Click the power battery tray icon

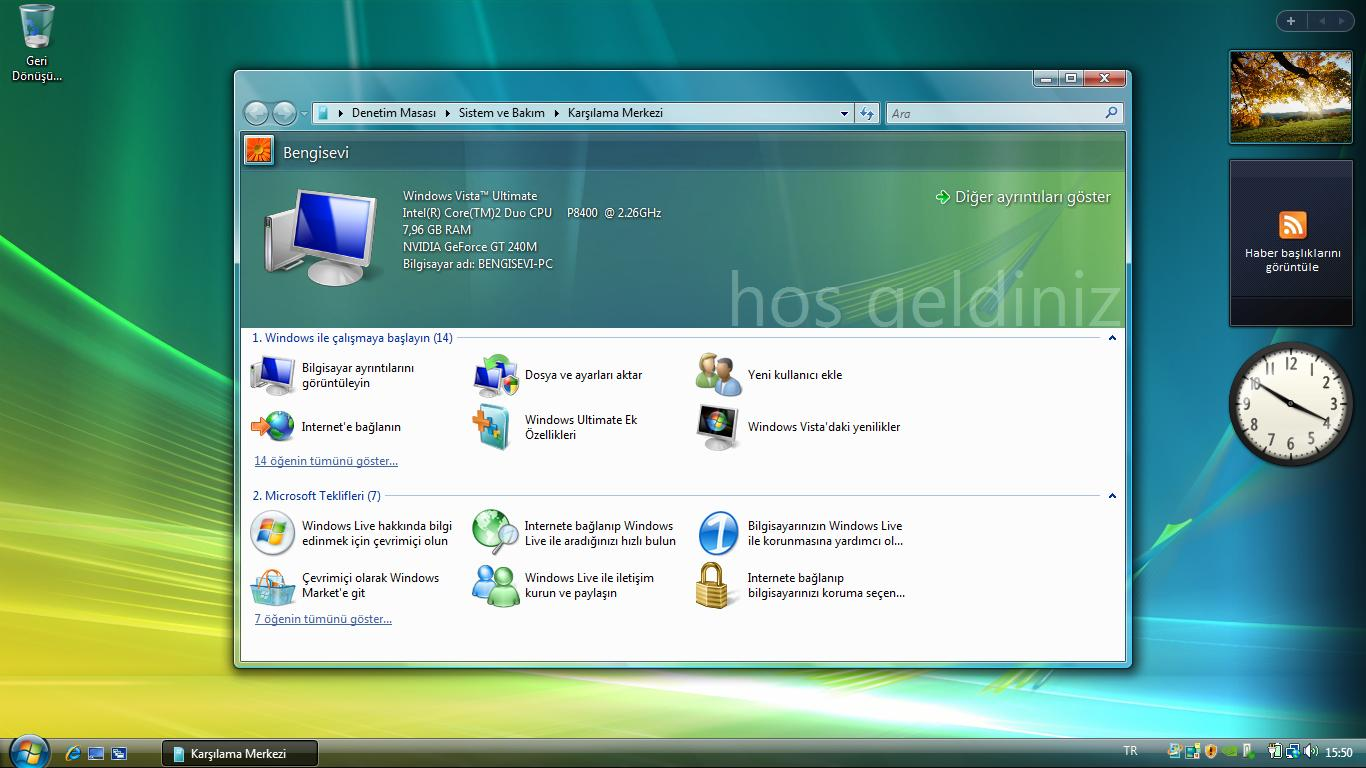(1275, 752)
